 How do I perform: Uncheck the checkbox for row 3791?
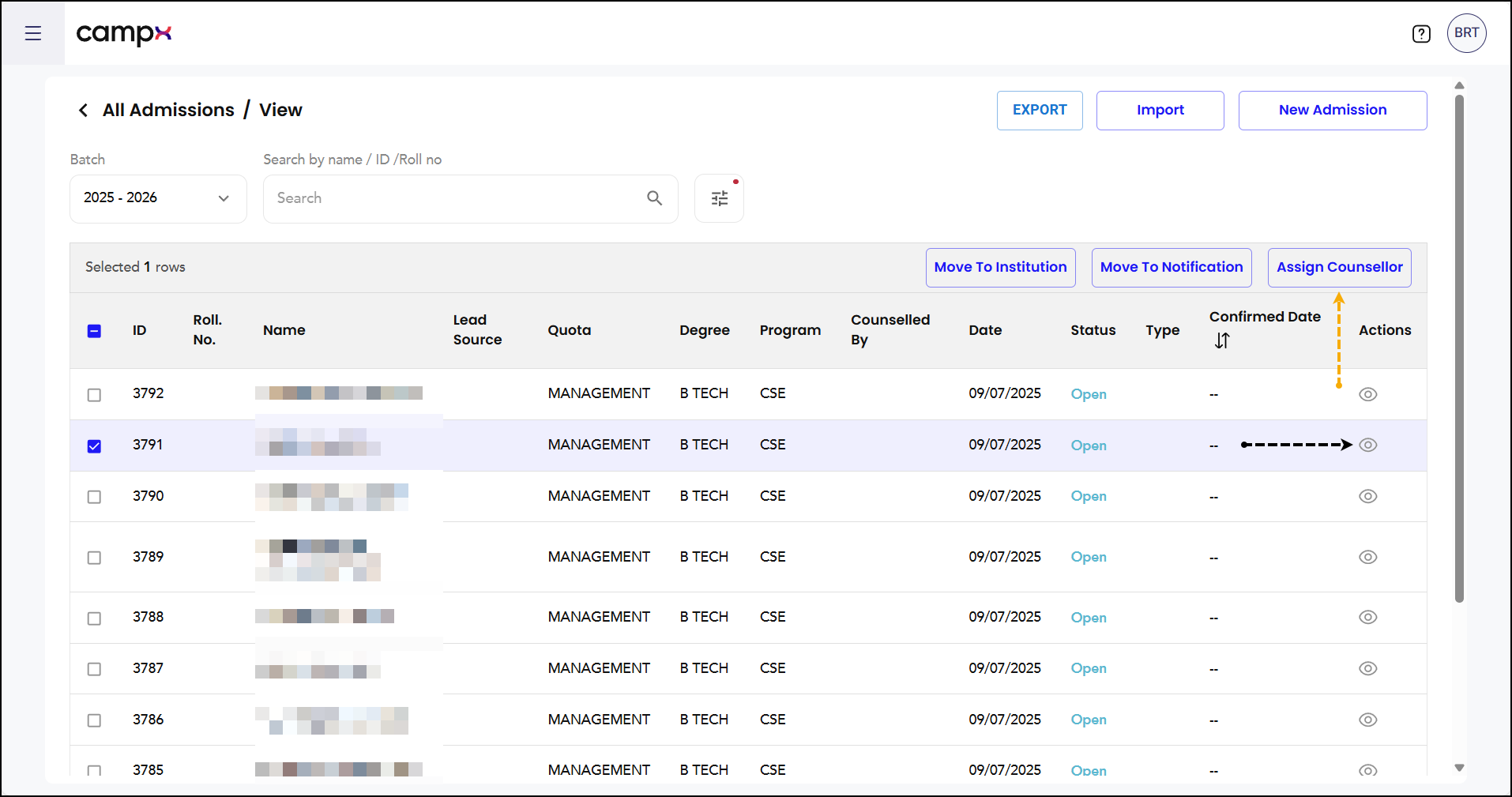(x=94, y=446)
